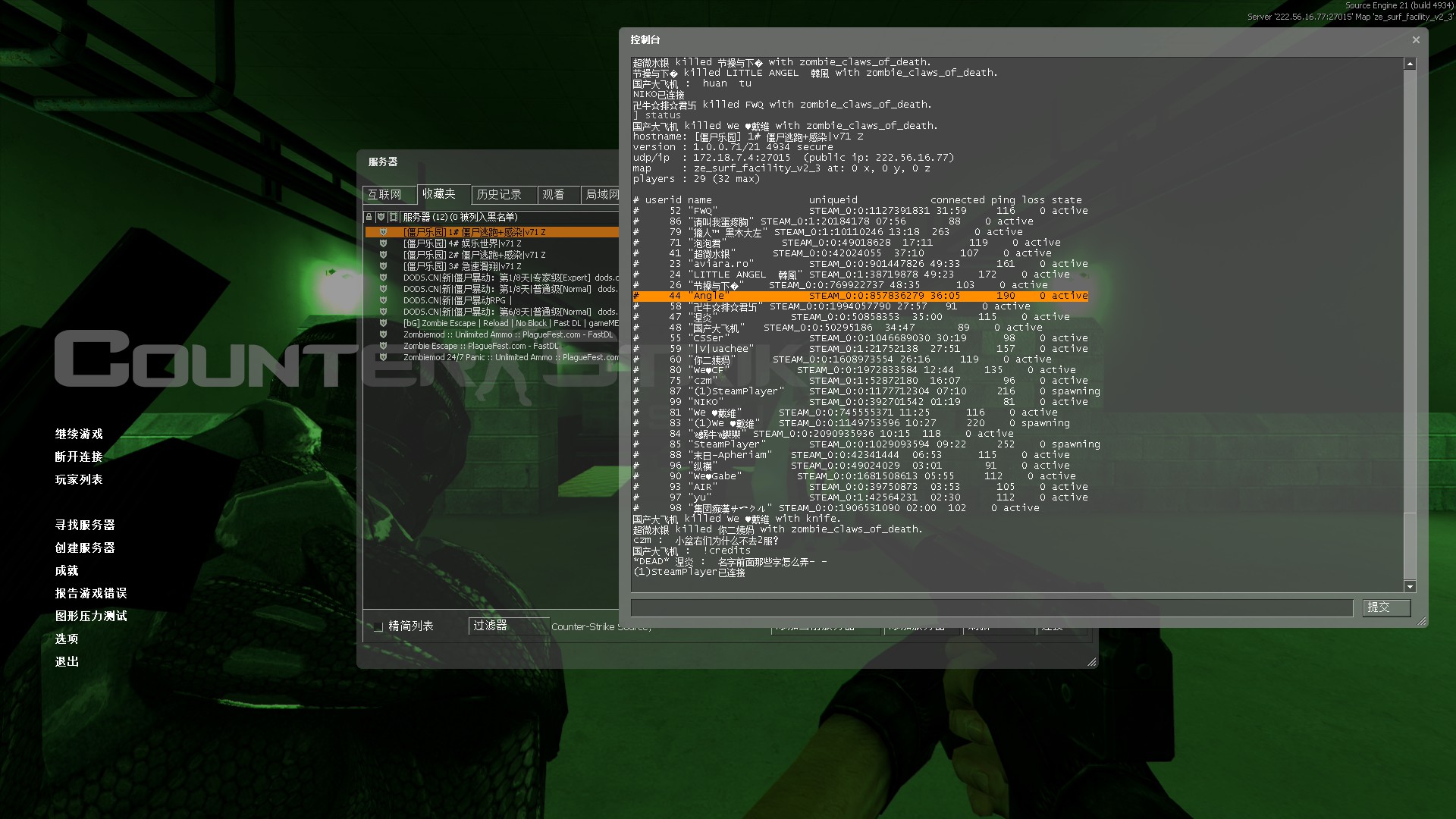Screen dimensions: 1456x819
Task: Click shield icon beside 僵尸乐园 3# 急速滑翔
Action: pos(383,266)
